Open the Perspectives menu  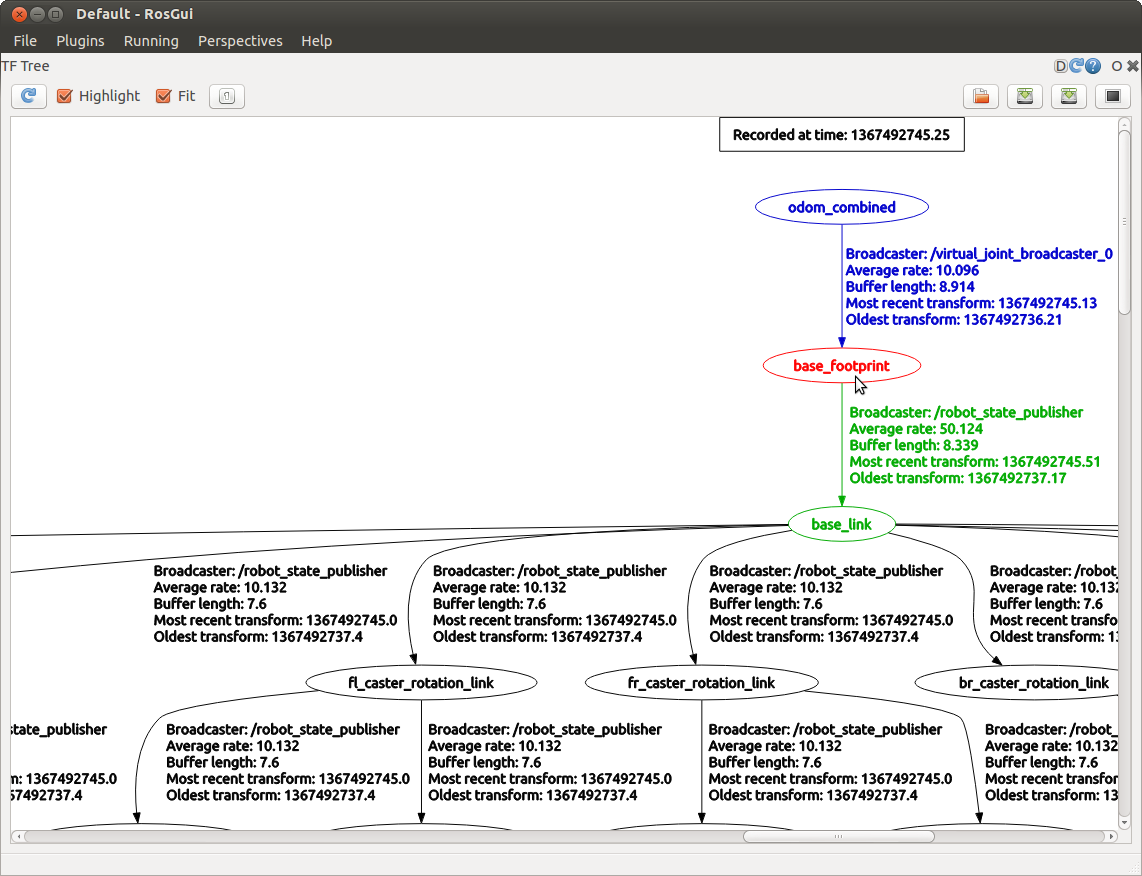(240, 41)
